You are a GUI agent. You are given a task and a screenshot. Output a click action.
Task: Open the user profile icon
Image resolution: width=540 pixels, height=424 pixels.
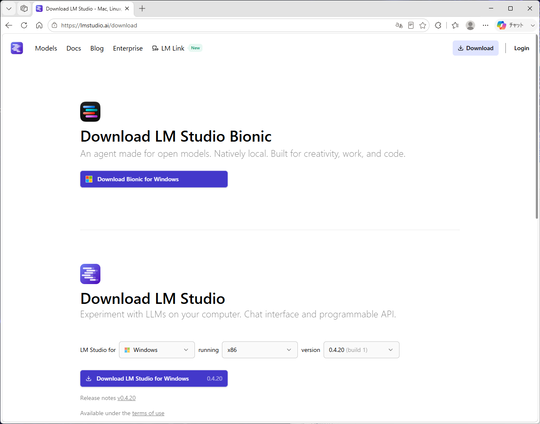(x=470, y=25)
